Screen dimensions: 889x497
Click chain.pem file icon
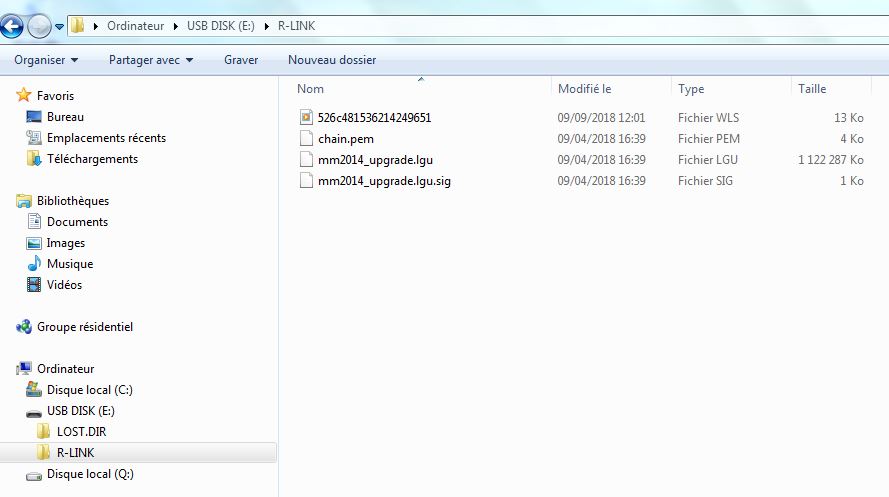pyautogui.click(x=306, y=138)
